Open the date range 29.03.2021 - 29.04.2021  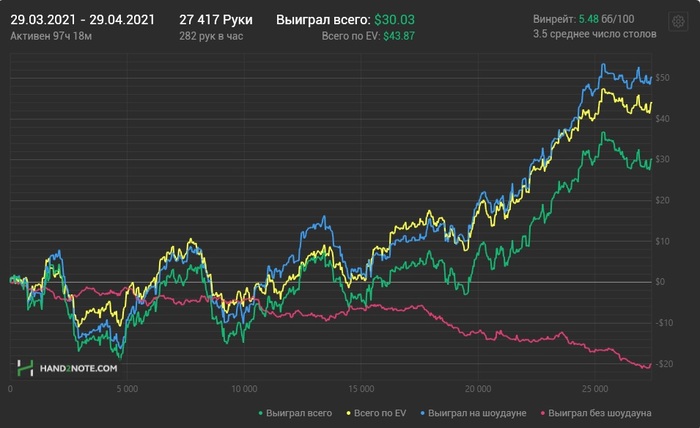tap(82, 19)
